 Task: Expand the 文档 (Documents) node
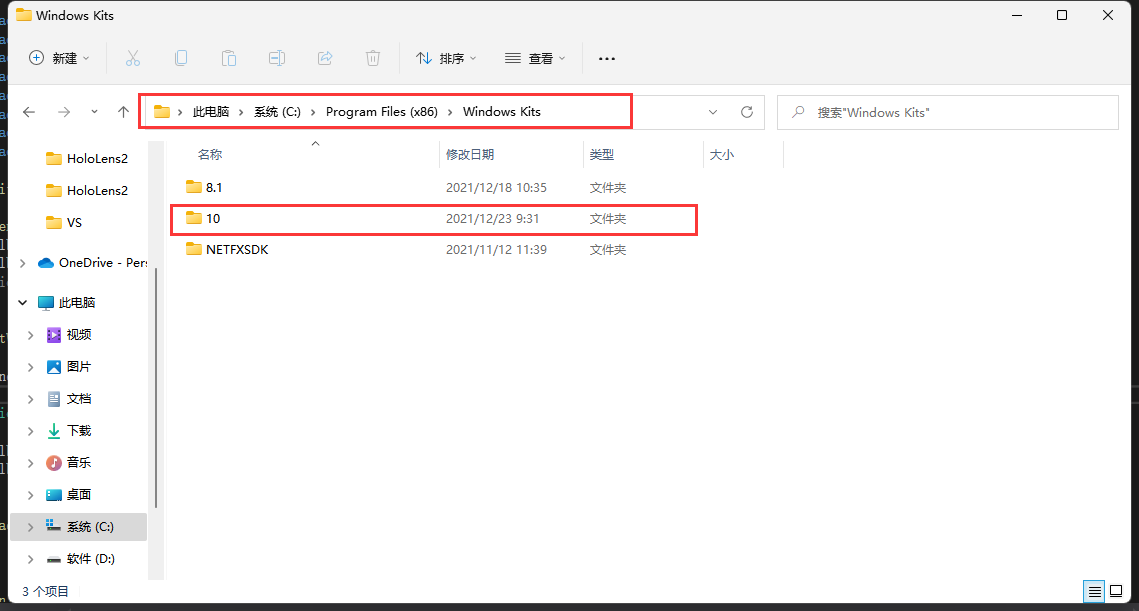[x=31, y=399]
